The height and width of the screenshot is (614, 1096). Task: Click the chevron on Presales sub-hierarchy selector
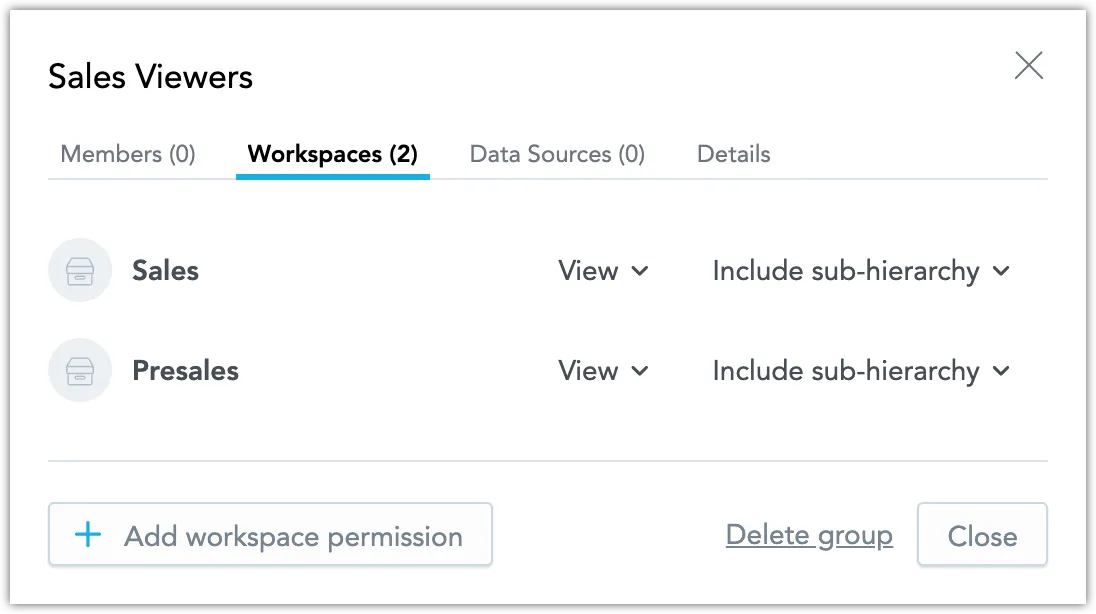point(1001,371)
